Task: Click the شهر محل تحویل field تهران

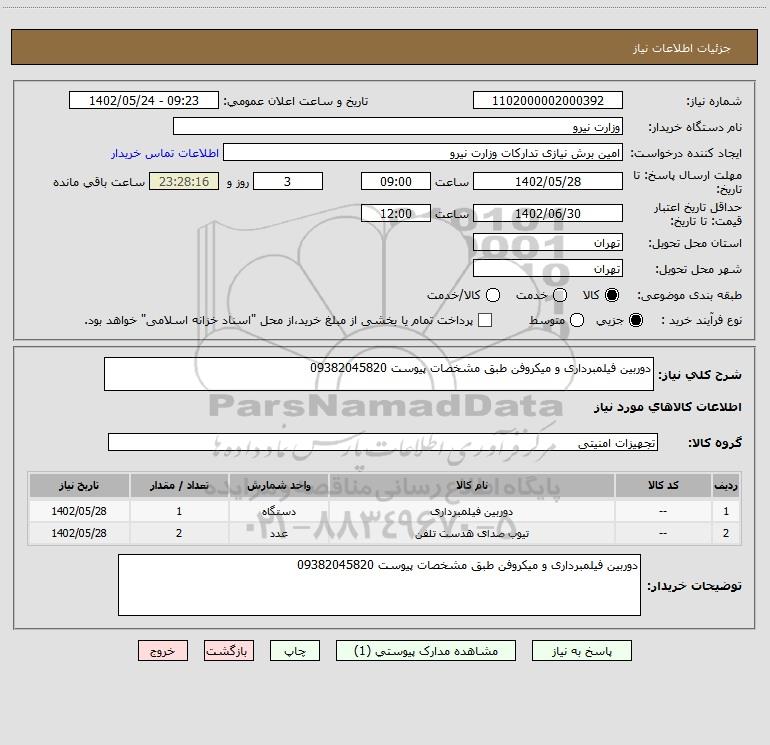Action: point(548,269)
